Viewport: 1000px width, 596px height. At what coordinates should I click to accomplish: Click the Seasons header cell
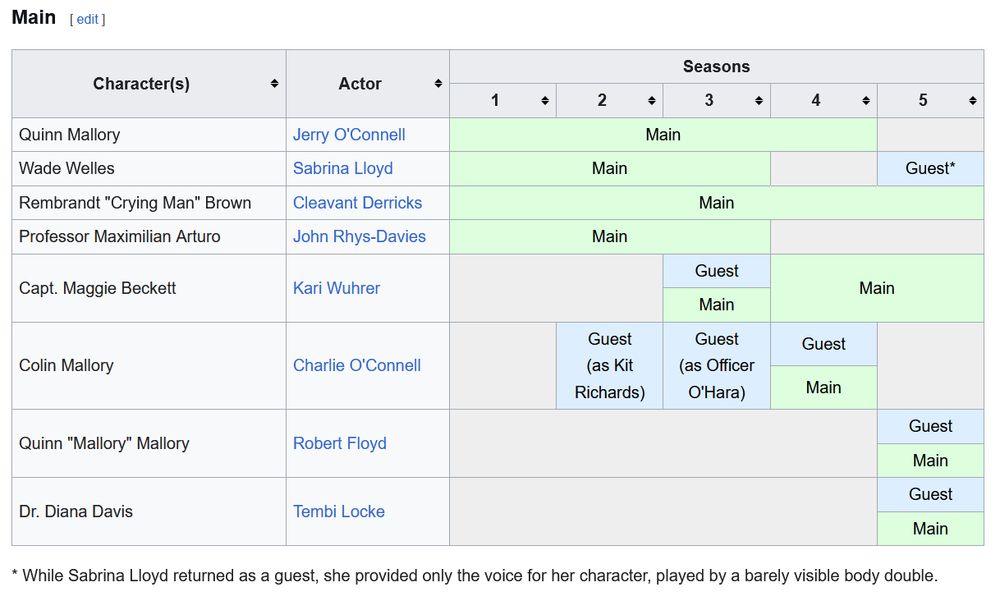pos(716,66)
